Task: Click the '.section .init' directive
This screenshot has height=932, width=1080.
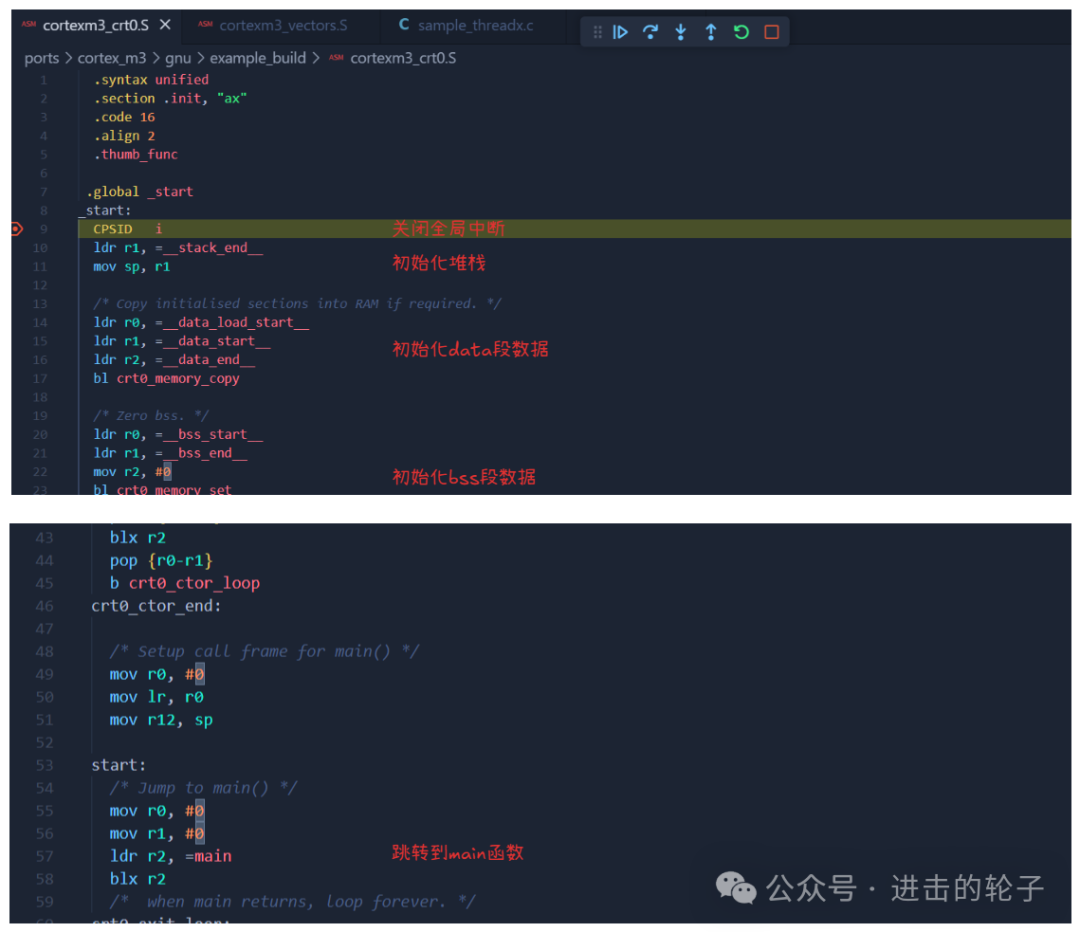Action: point(170,99)
